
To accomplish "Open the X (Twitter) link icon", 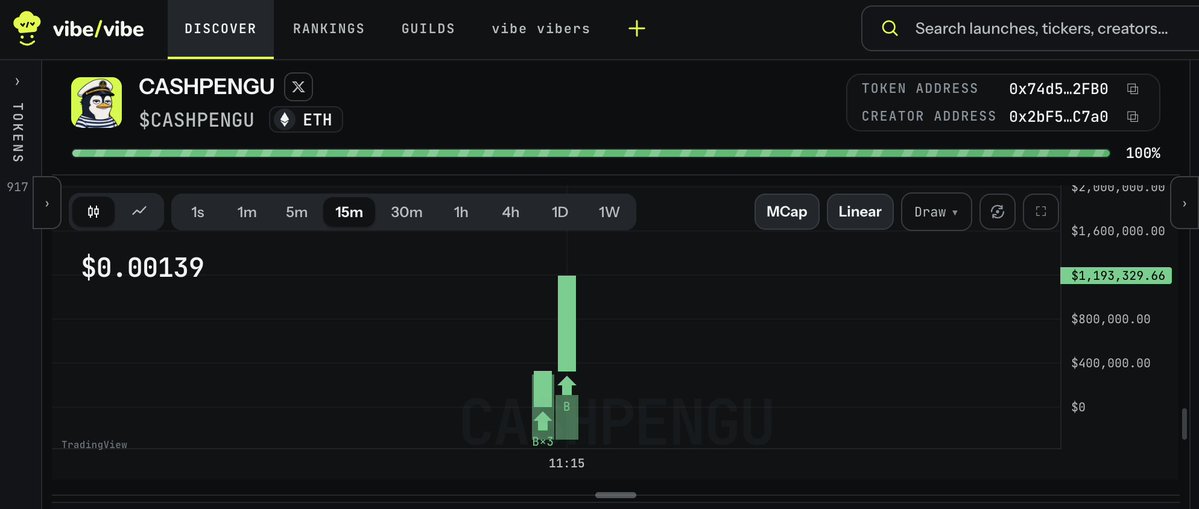I will (298, 87).
